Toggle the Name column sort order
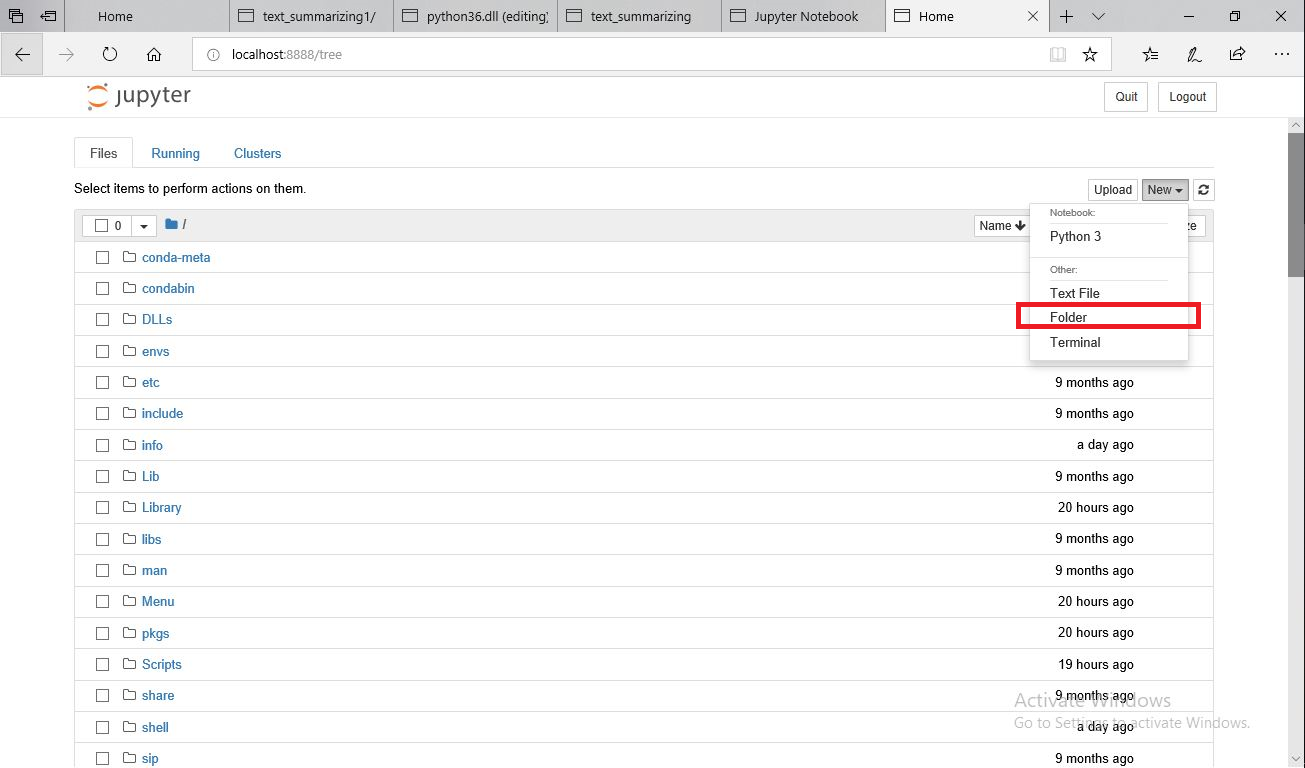Image resolution: width=1305 pixels, height=768 pixels. click(1001, 226)
